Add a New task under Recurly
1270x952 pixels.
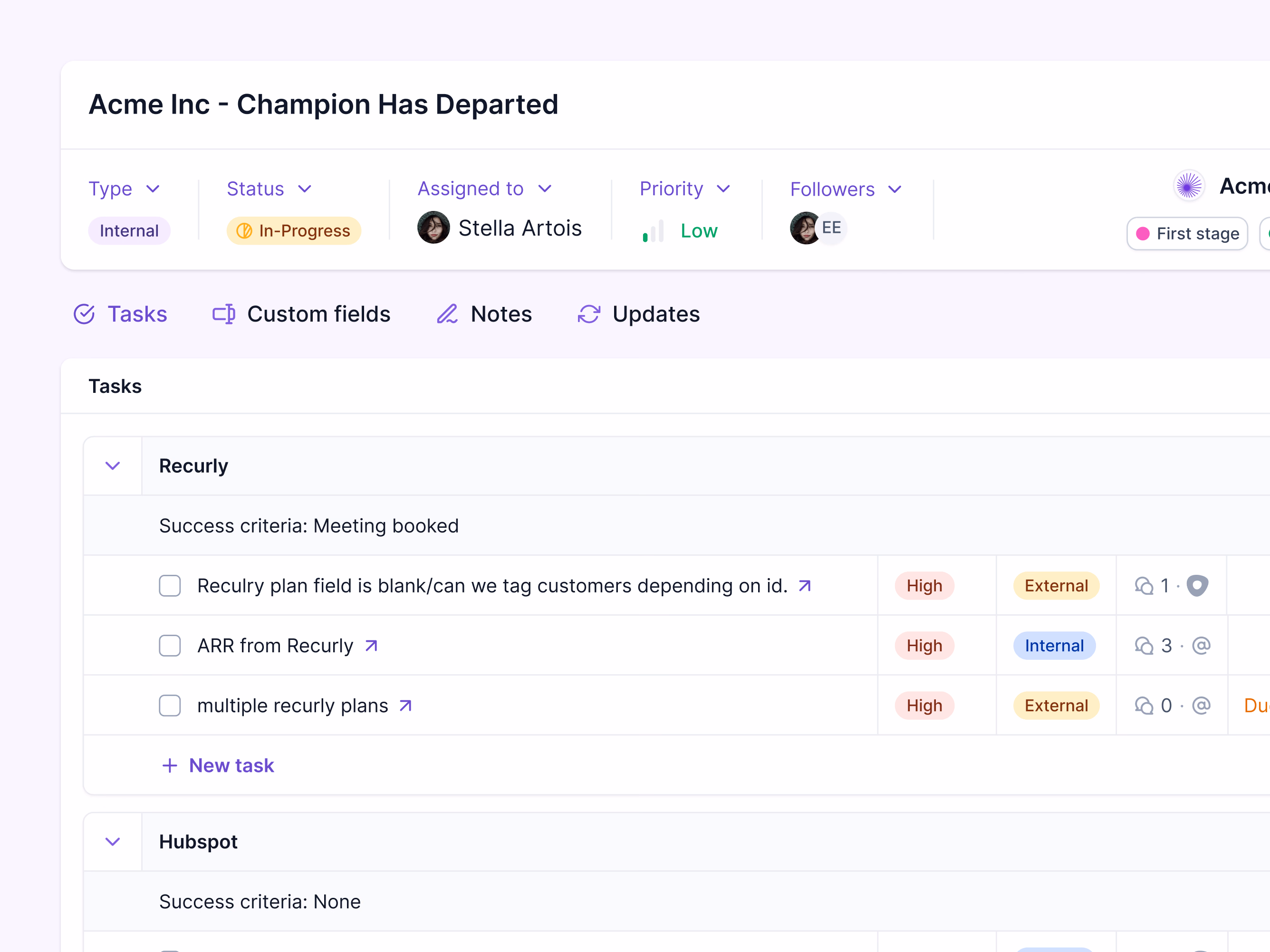coord(218,765)
